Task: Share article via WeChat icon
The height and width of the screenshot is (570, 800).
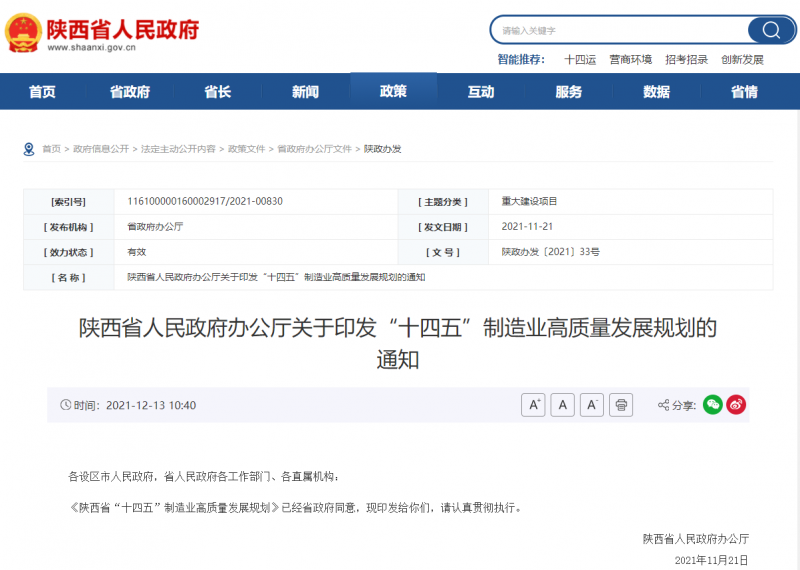Action: (x=713, y=405)
